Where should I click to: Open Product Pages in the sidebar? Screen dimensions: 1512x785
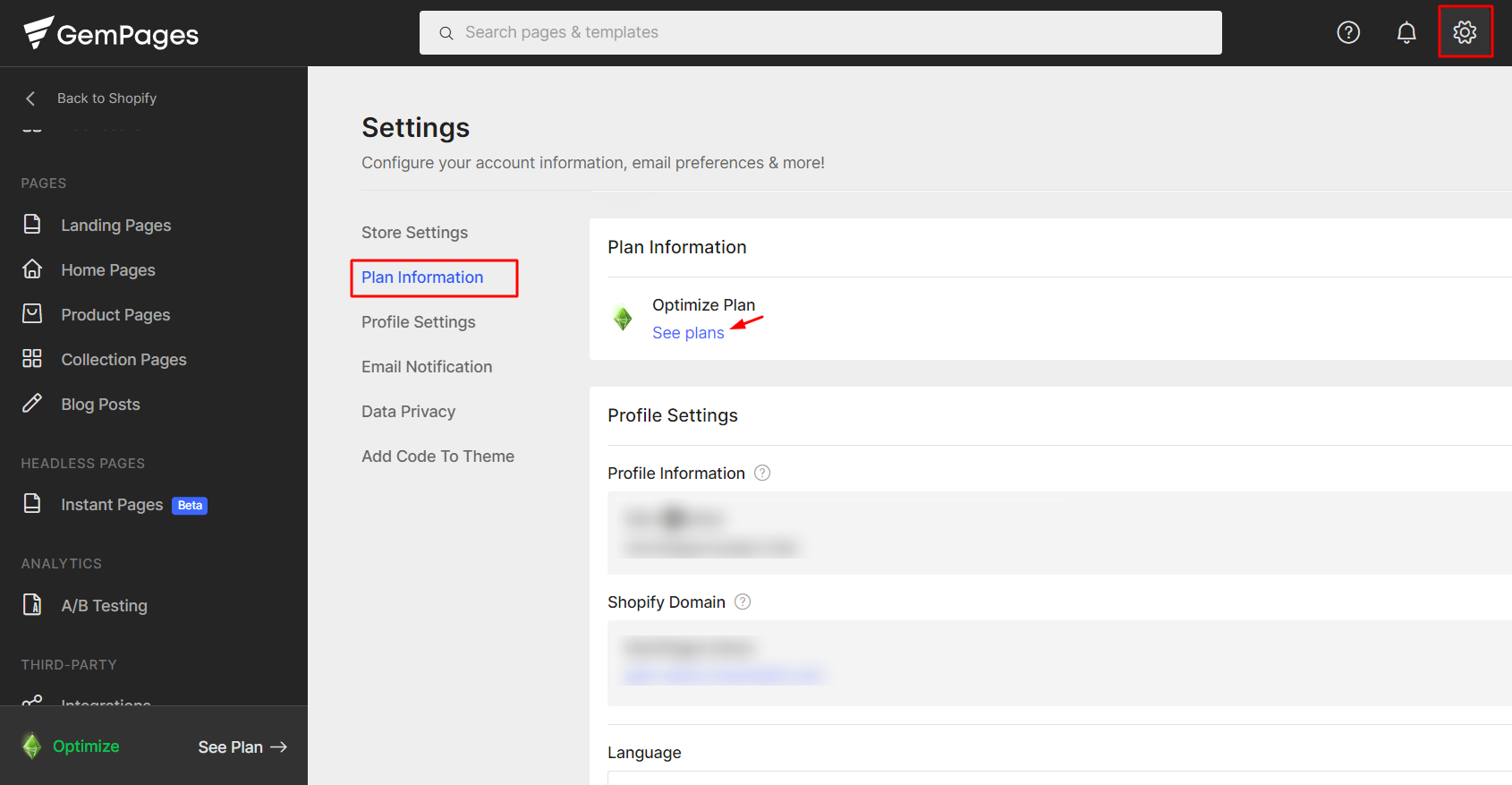tap(115, 315)
